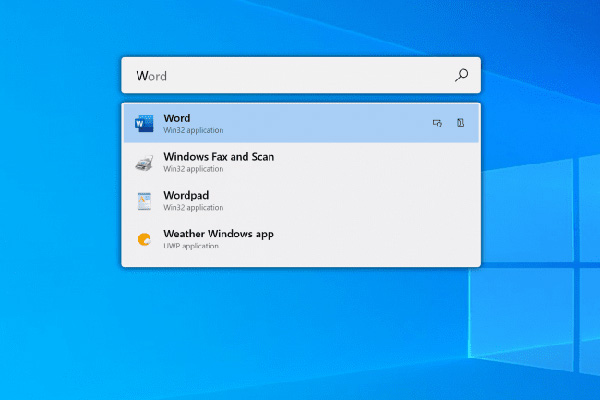The height and width of the screenshot is (400, 600).
Task: Click the "UWP application" subtitle under Weather
Action: click(191, 245)
